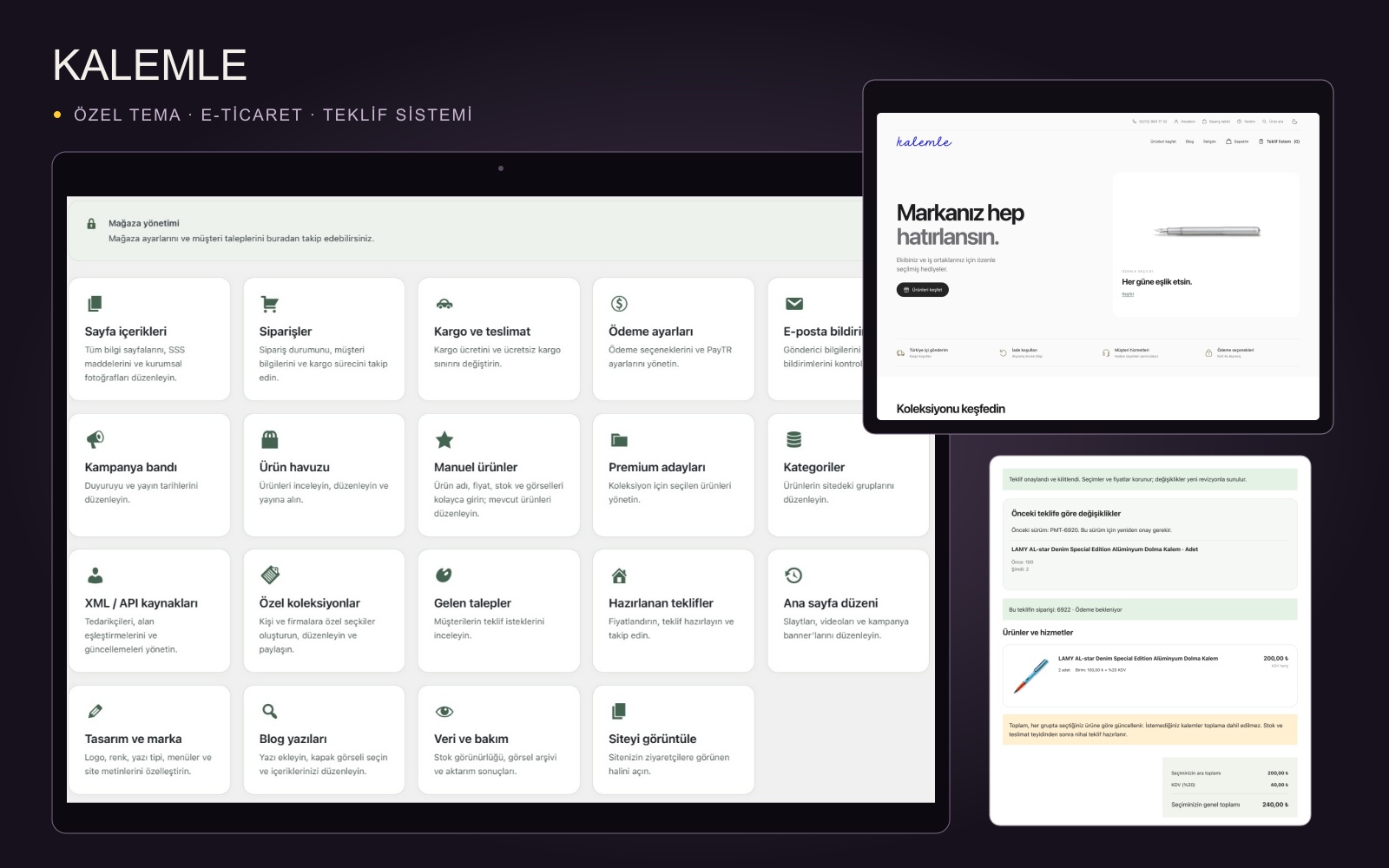Open the Kampanya bandı megaphone icon

[x=95, y=439]
